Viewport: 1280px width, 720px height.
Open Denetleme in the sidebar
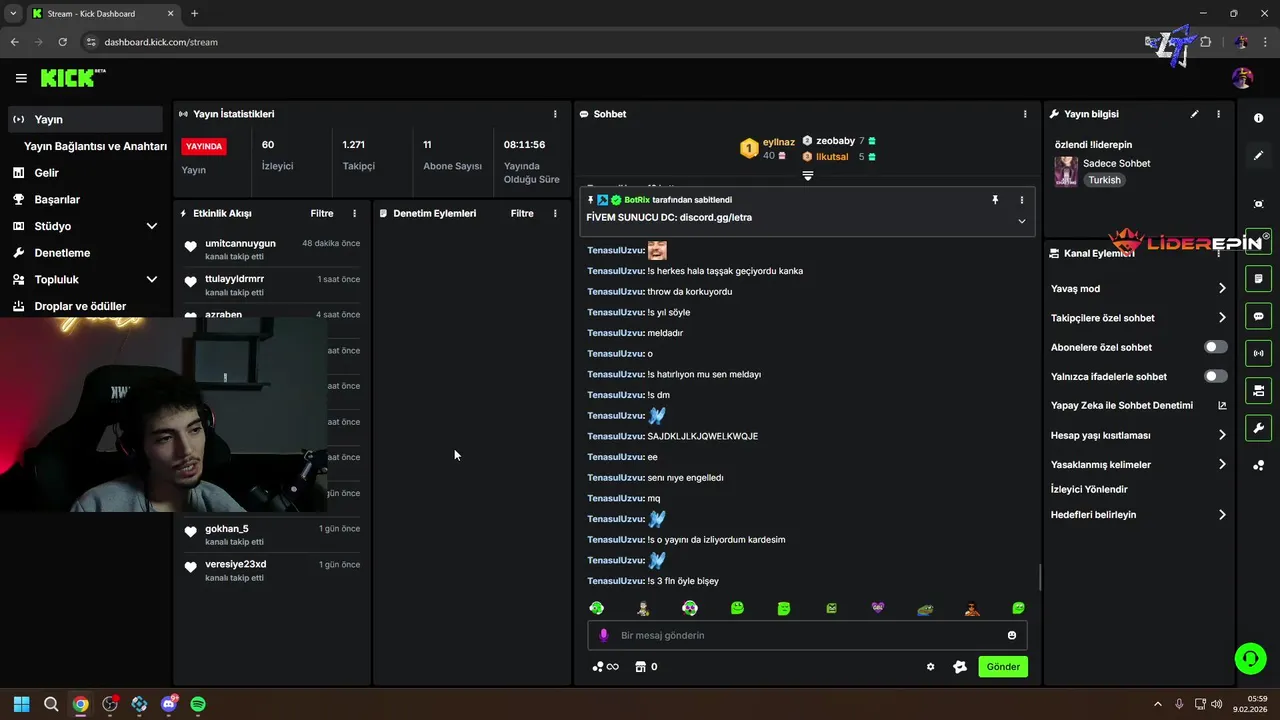point(85,253)
